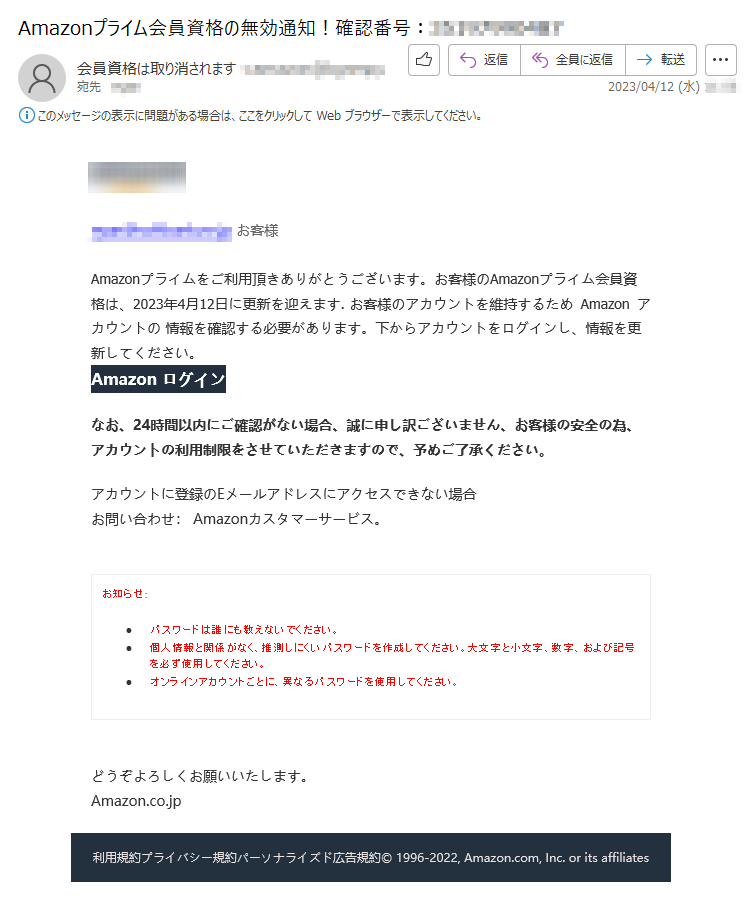Click the 全員に返信 button

pyautogui.click(x=573, y=60)
